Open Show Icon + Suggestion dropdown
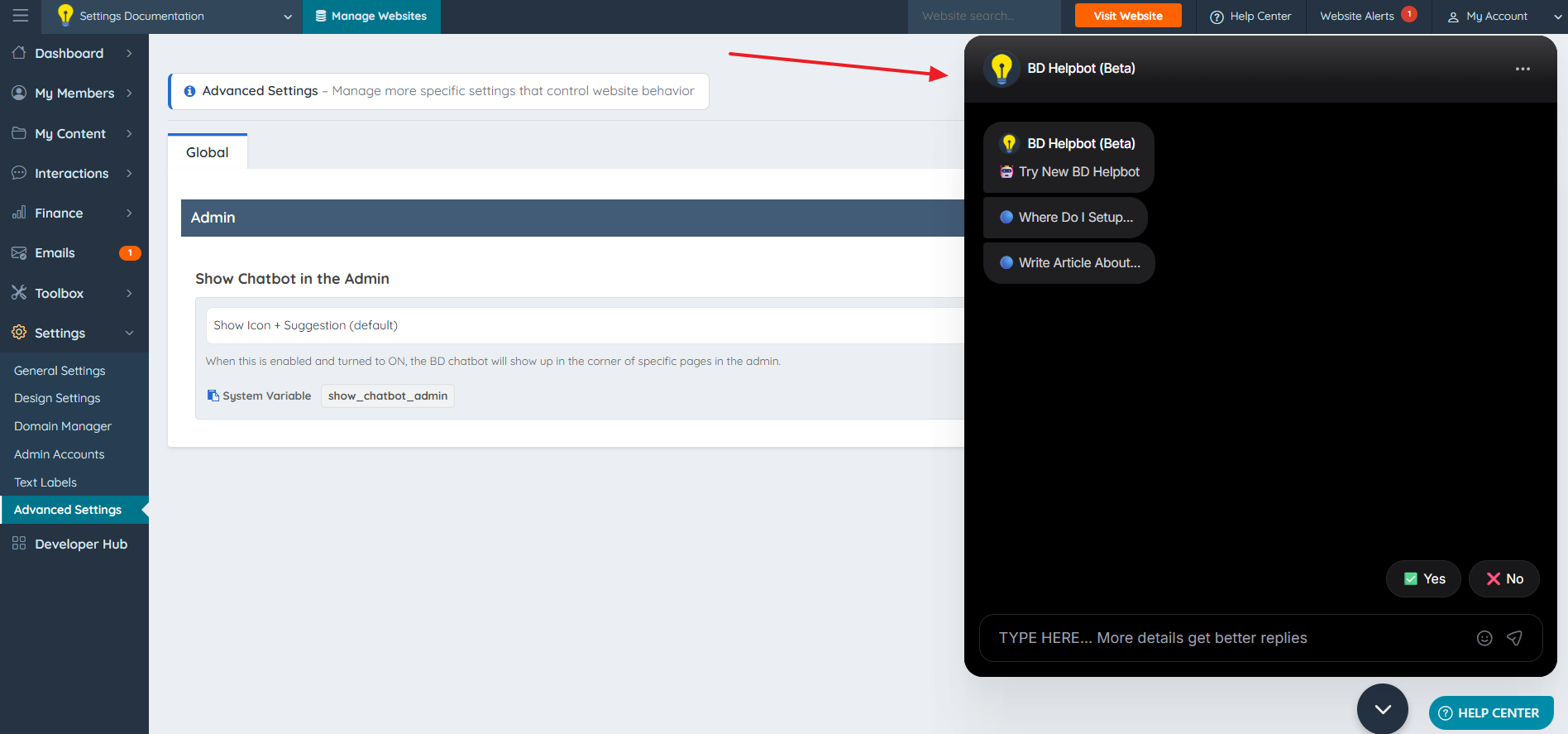This screenshot has height=734, width=1568. [585, 325]
